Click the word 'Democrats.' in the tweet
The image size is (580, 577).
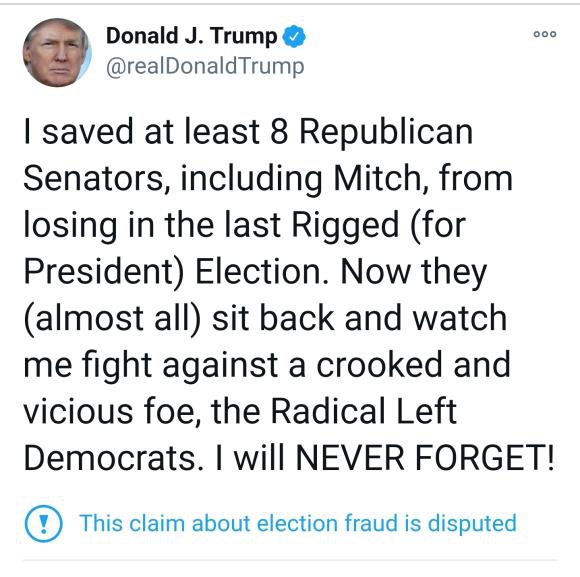pos(114,458)
